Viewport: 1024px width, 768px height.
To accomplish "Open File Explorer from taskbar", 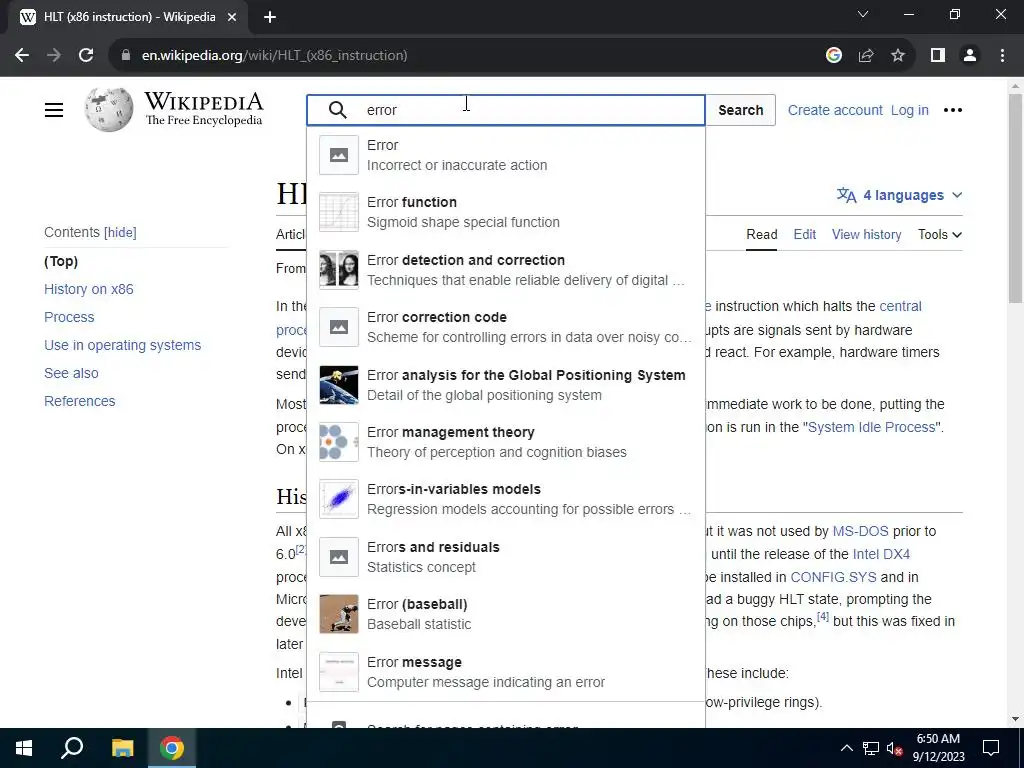I will [x=122, y=748].
